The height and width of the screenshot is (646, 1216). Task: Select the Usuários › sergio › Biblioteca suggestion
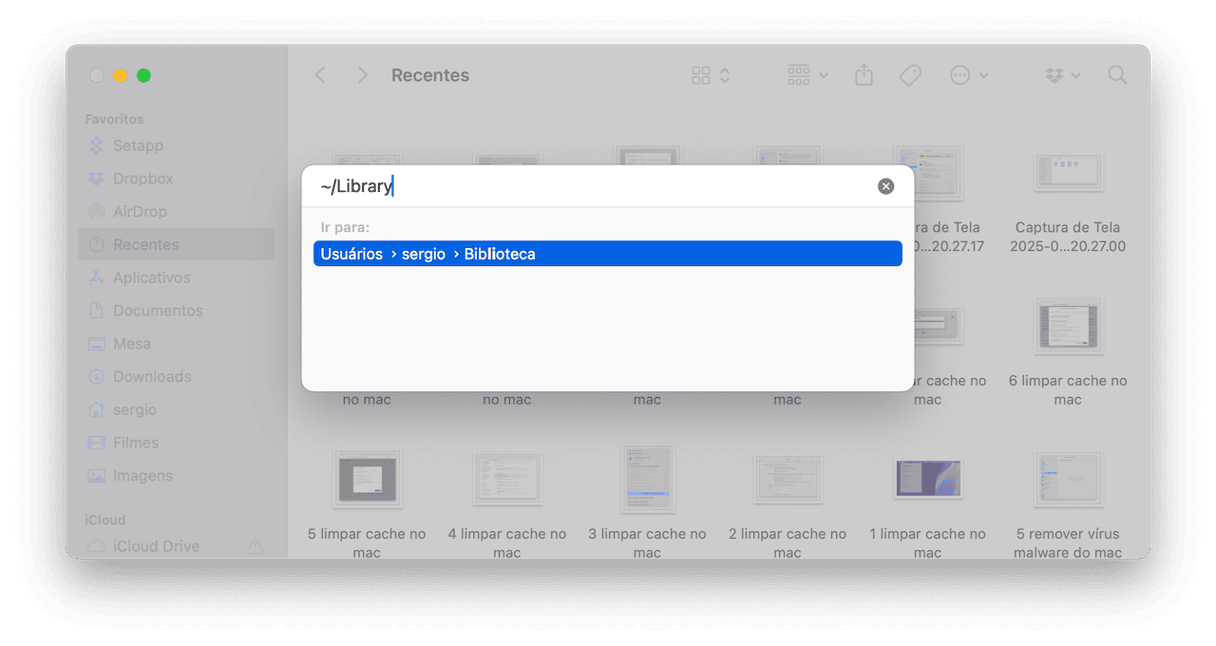[607, 254]
